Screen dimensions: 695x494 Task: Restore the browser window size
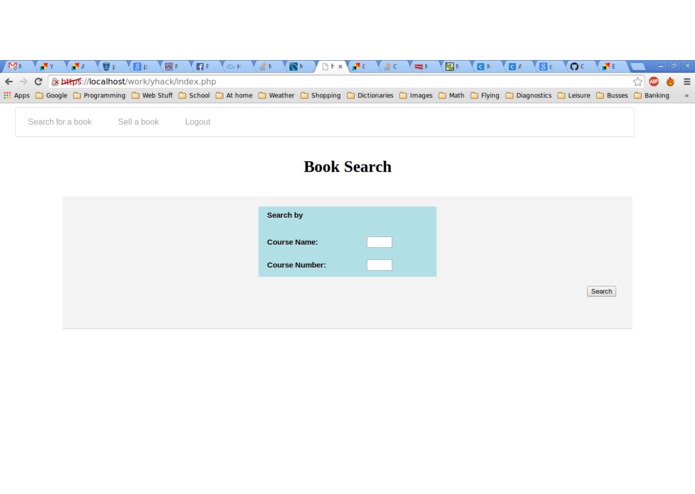(674, 66)
